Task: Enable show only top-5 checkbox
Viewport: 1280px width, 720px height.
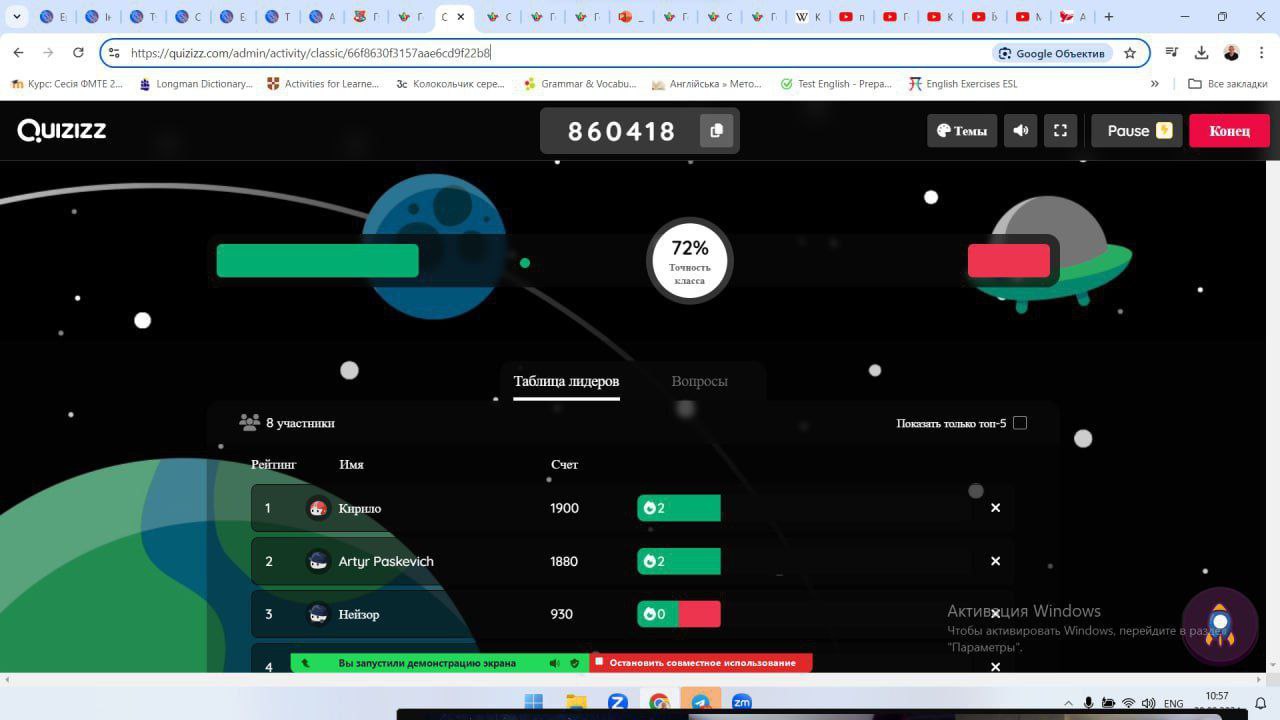Action: pos(1020,423)
